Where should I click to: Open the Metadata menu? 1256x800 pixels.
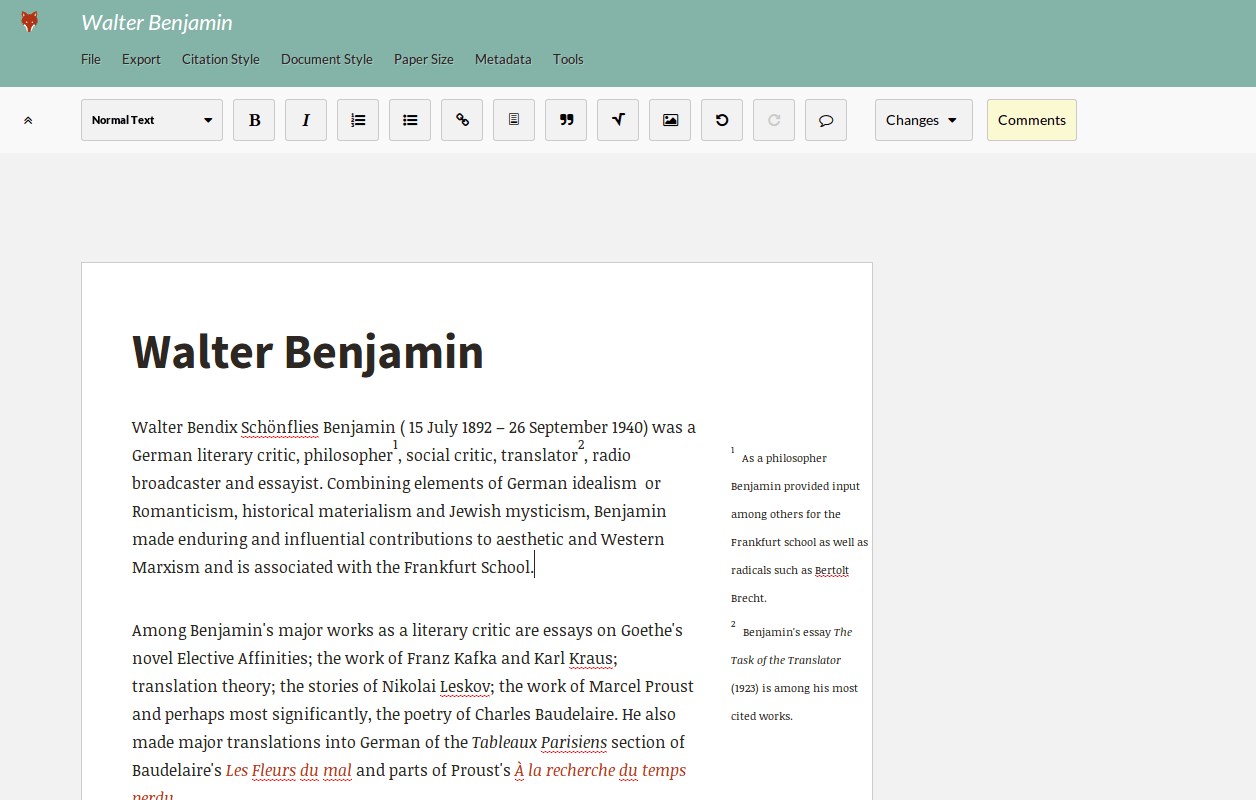point(503,59)
